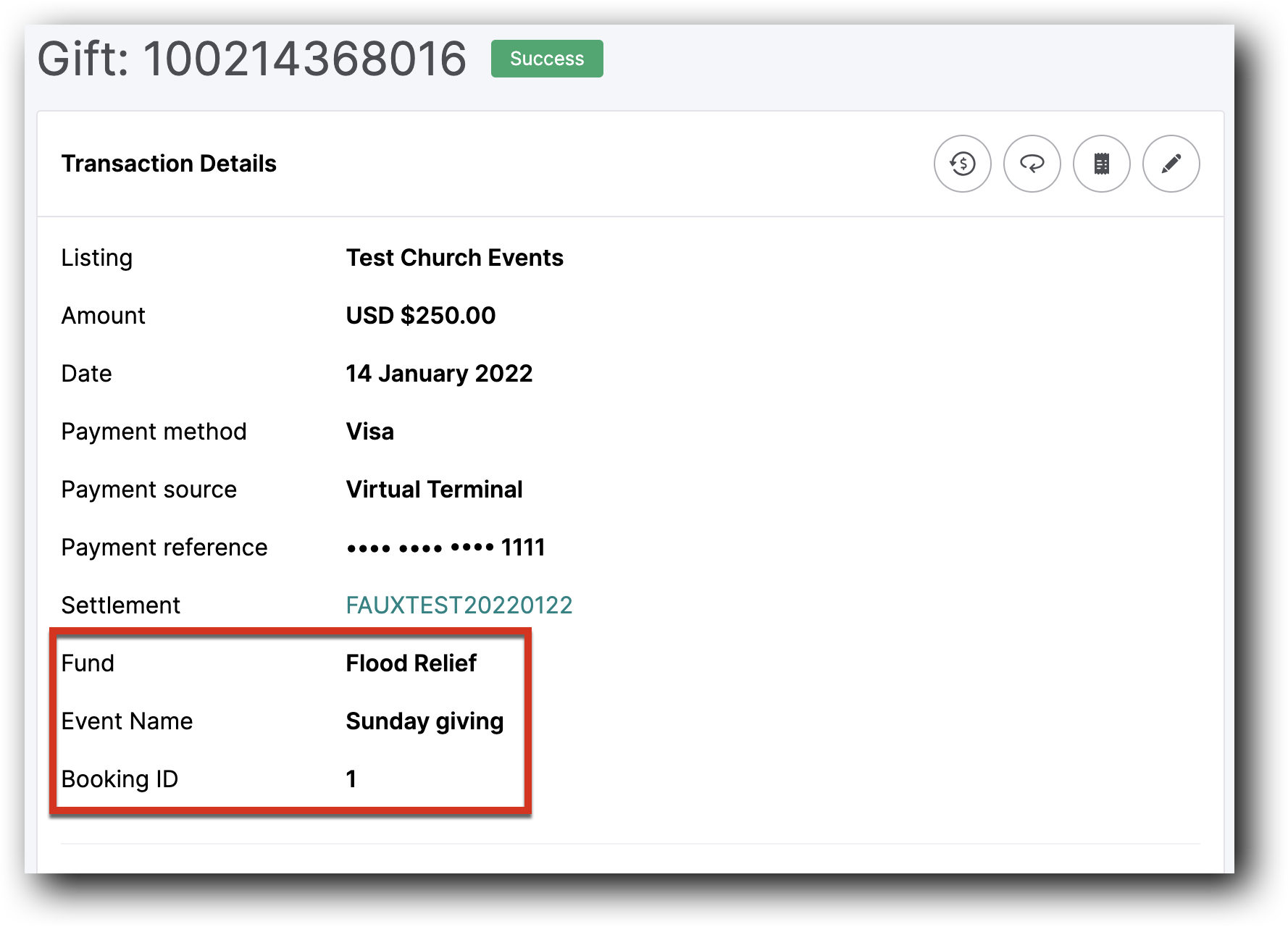1288x927 pixels.
Task: Click the Booking ID value 1
Action: tap(351, 779)
